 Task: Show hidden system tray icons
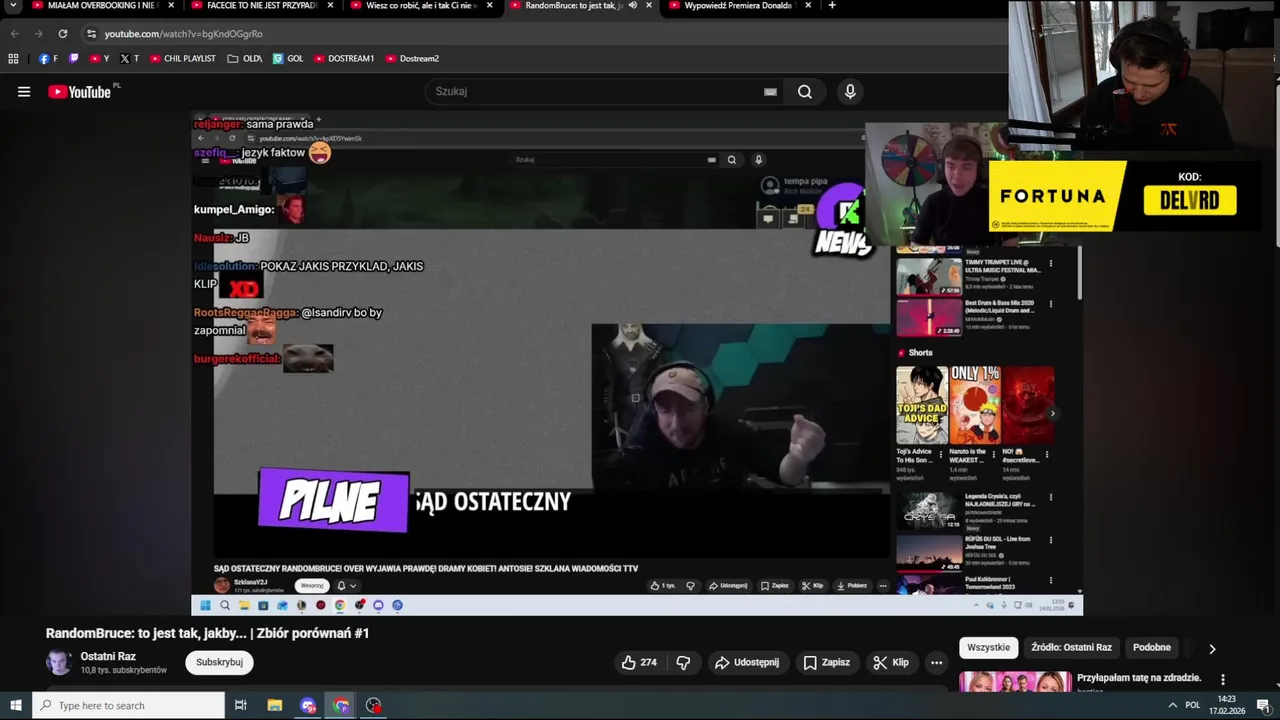tap(1173, 706)
